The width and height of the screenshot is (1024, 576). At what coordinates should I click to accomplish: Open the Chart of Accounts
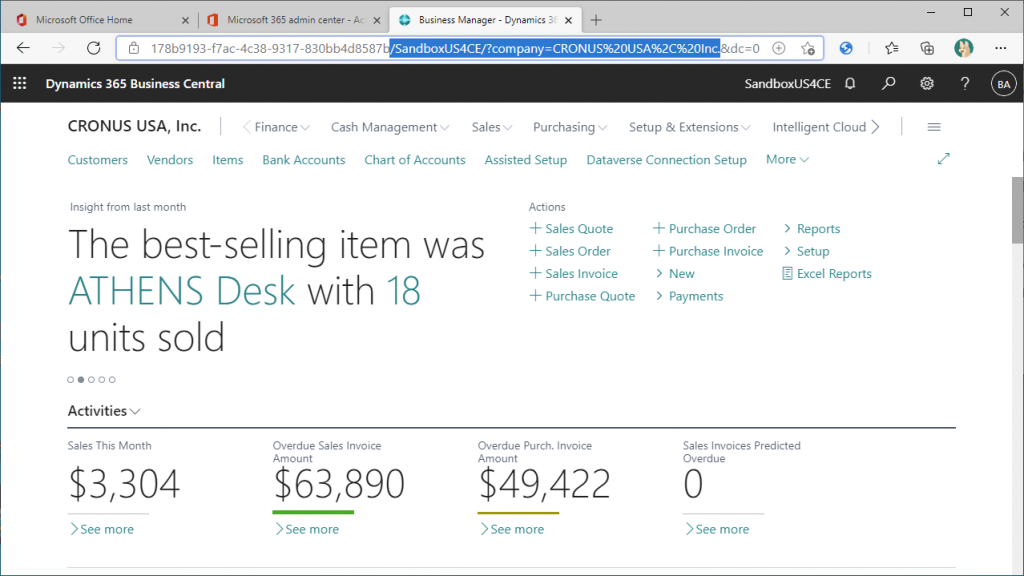(415, 160)
